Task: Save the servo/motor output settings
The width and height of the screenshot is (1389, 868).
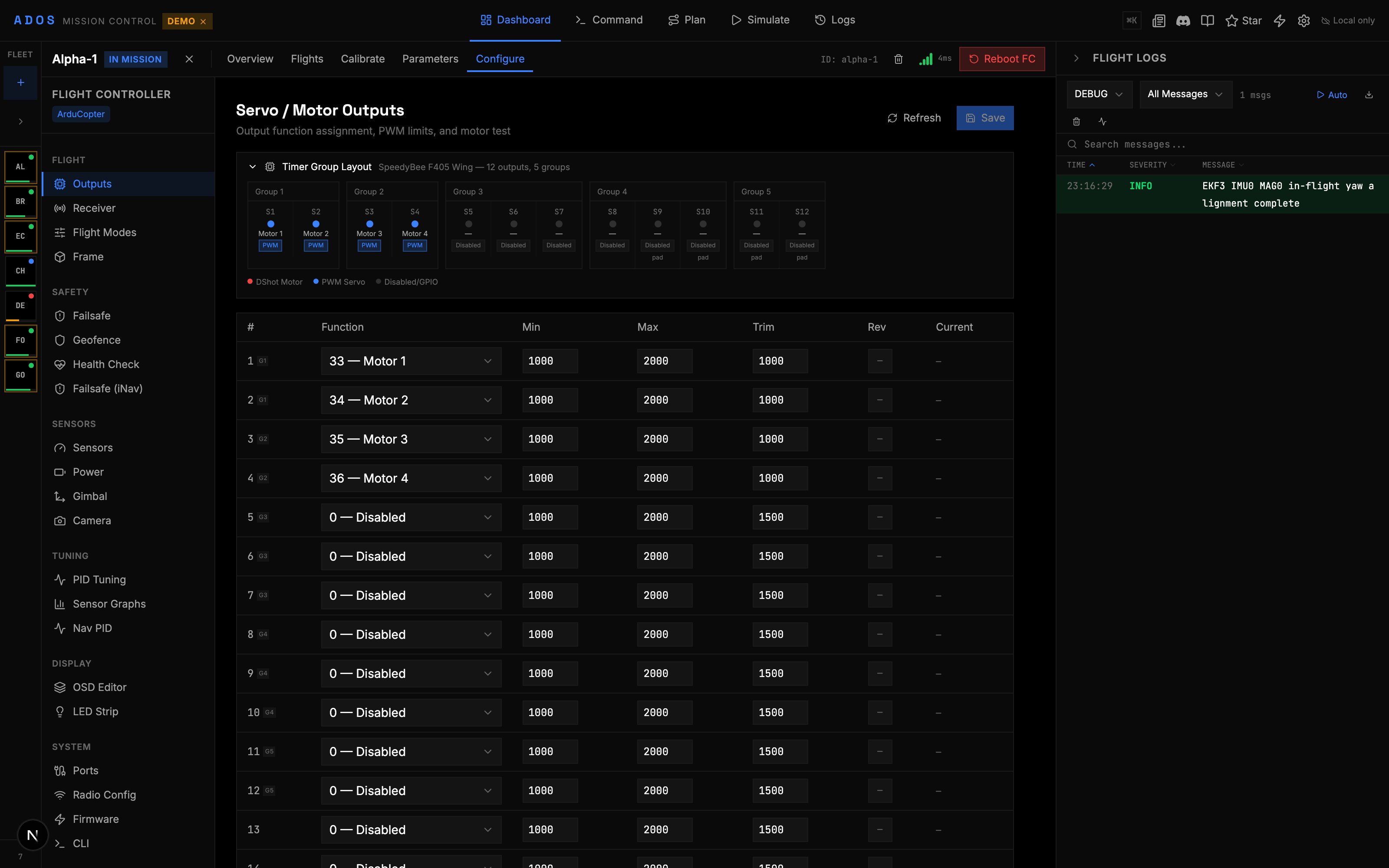Action: click(x=985, y=118)
